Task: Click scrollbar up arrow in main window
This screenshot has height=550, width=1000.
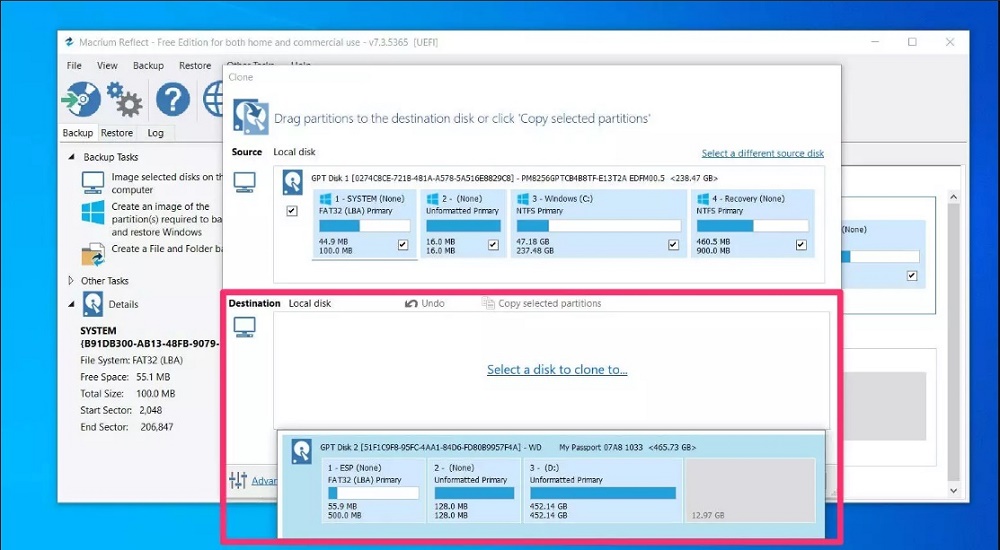Action: (953, 198)
